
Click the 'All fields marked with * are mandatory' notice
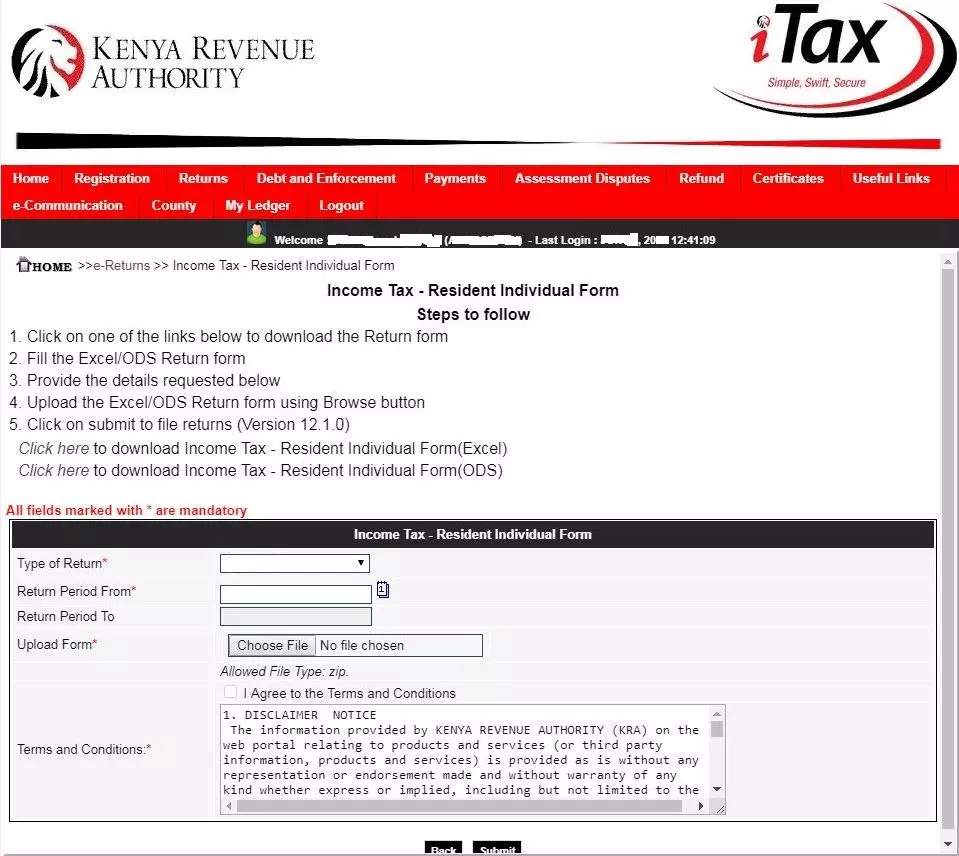click(x=126, y=510)
